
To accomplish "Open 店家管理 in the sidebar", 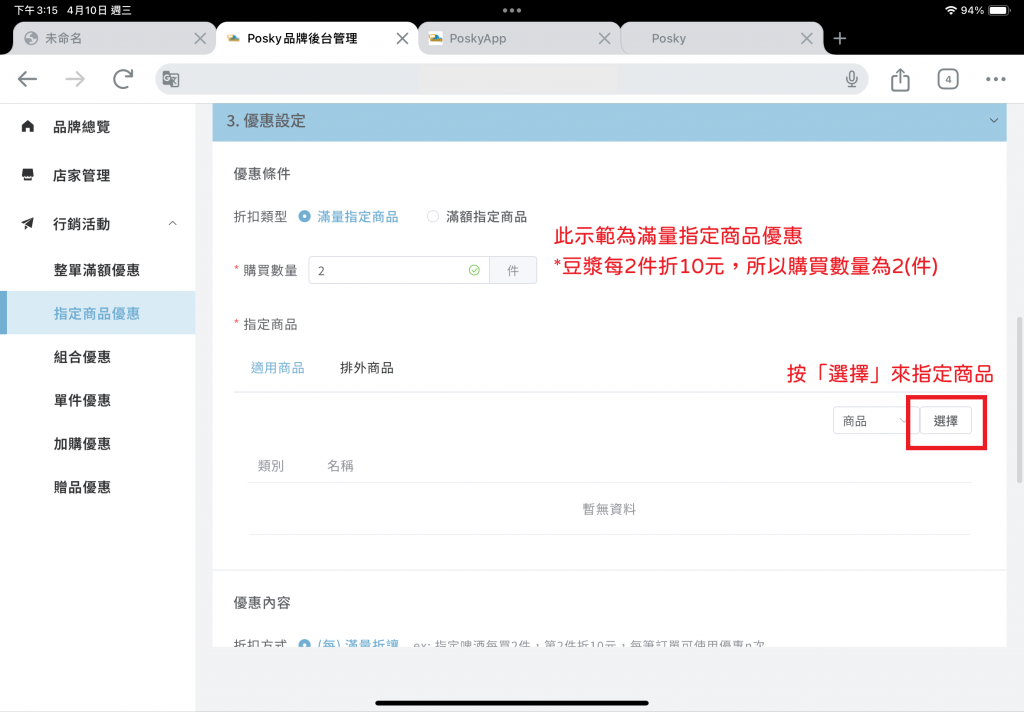I will [x=82, y=175].
